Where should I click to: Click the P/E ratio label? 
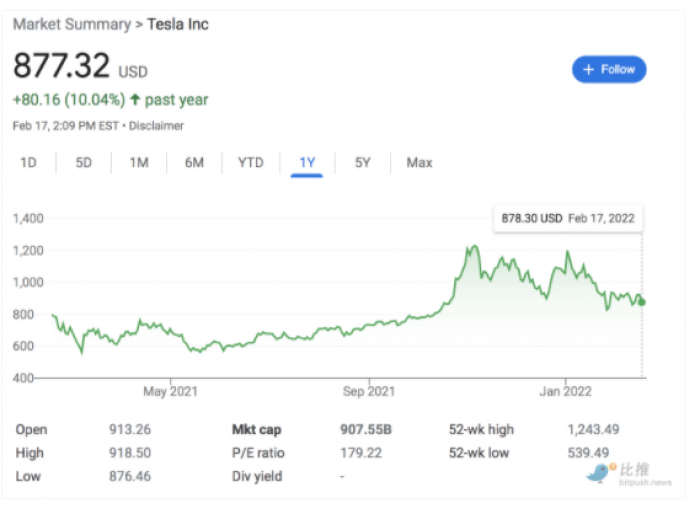coord(258,453)
